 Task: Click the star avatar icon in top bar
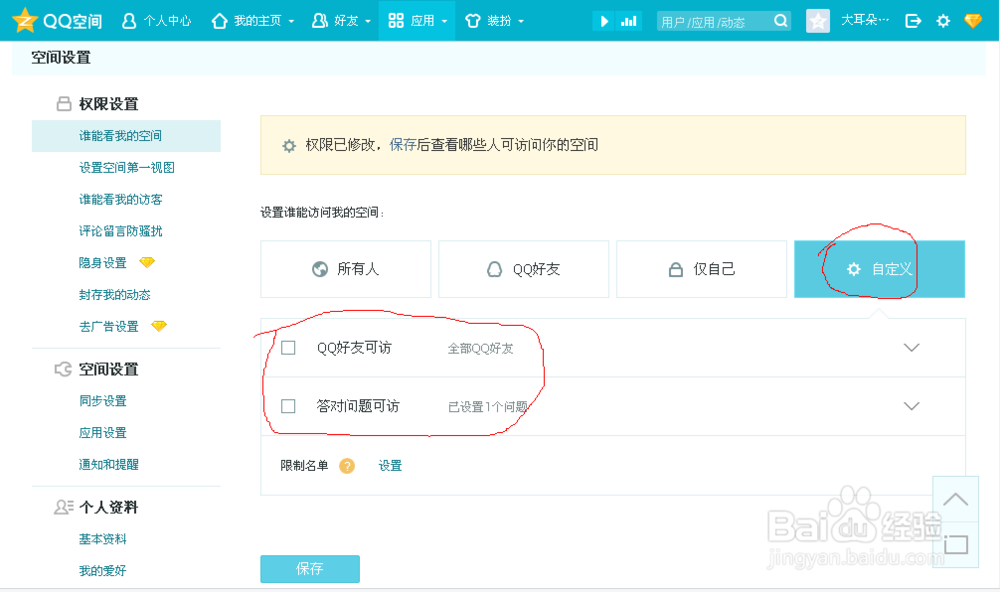(818, 21)
